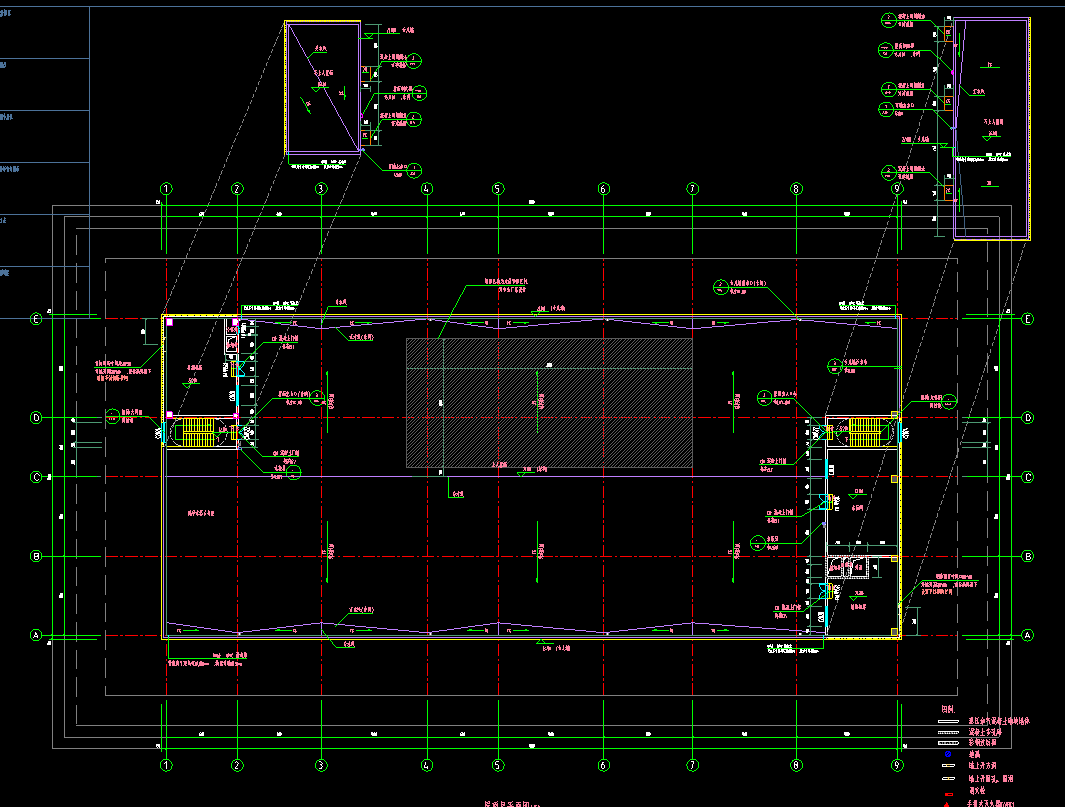Image resolution: width=1065 pixels, height=807 pixels.
Task: Select the hatched rectangle in plan center
Action: tap(549, 402)
